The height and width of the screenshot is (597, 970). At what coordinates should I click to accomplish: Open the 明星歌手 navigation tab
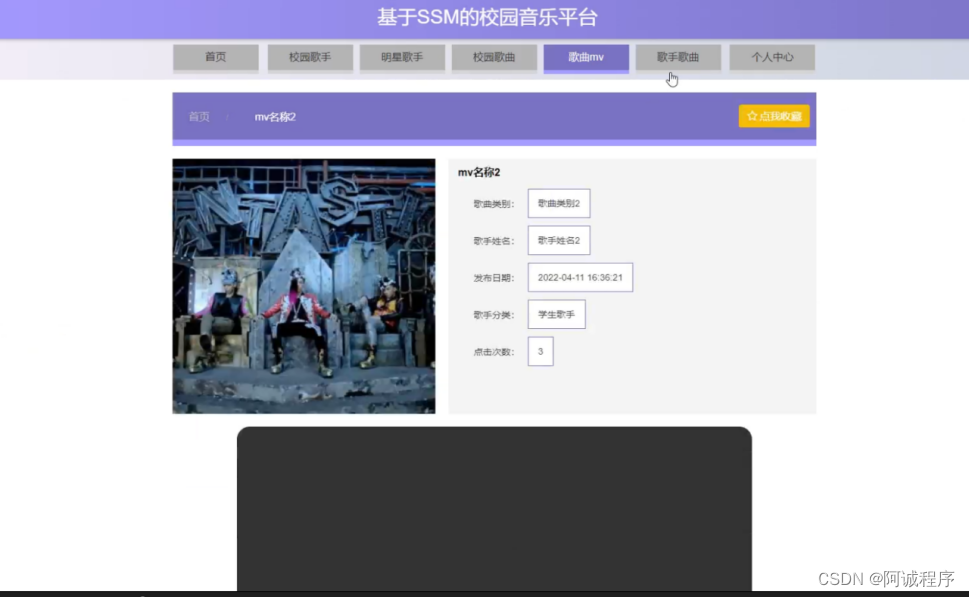click(402, 57)
